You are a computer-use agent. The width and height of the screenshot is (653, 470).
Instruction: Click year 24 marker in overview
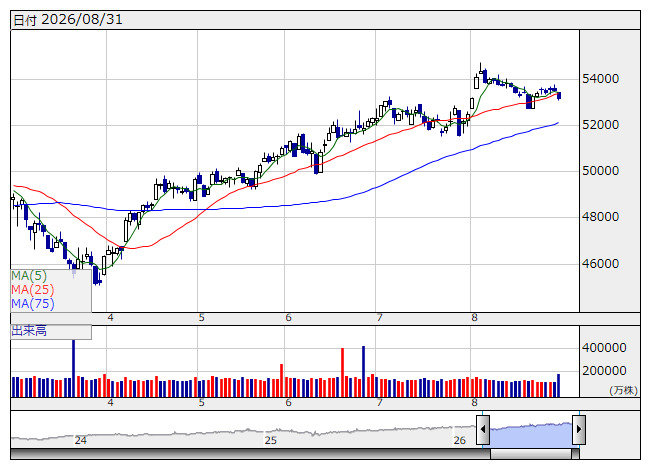[81, 440]
